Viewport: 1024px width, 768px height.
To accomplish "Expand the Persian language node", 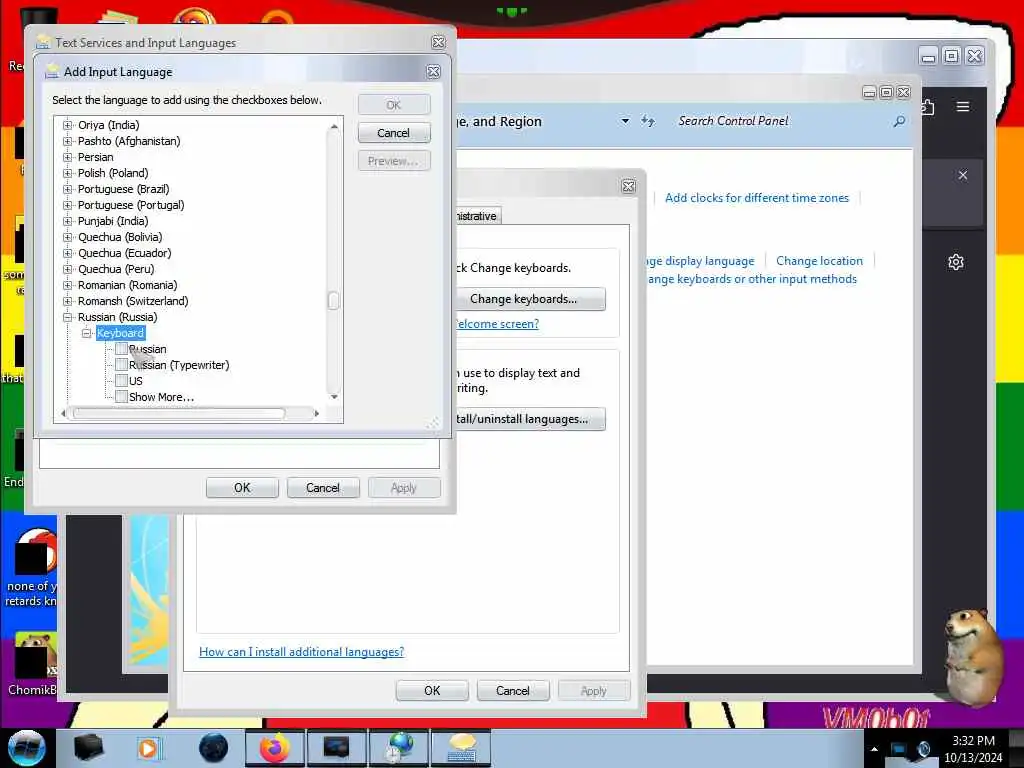I will click(67, 157).
